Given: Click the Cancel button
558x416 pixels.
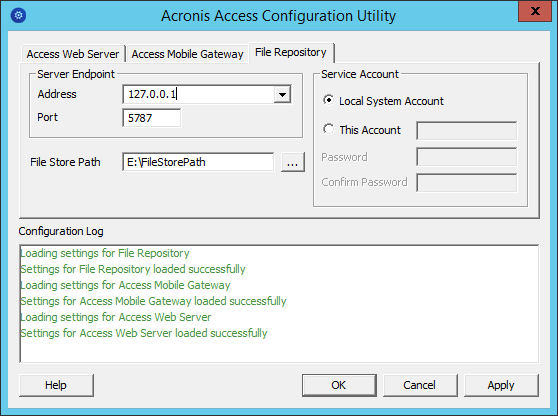Looking at the screenshot, I should 420,385.
